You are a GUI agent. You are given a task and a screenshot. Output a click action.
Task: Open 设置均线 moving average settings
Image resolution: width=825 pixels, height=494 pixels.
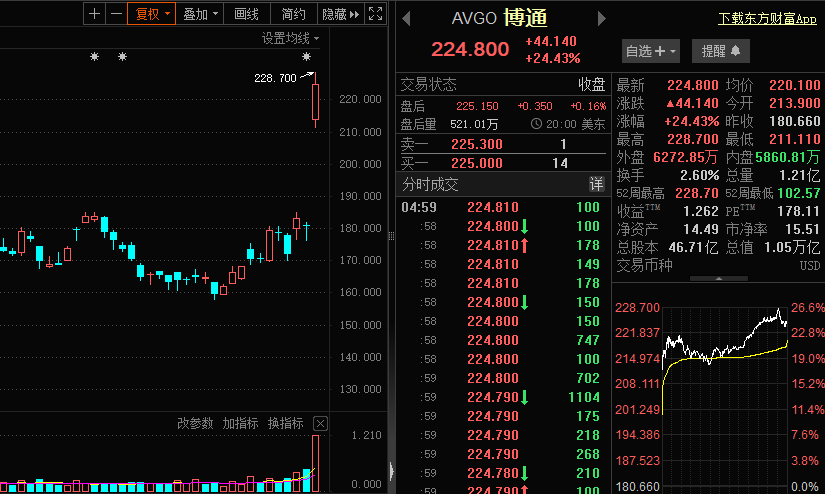290,38
